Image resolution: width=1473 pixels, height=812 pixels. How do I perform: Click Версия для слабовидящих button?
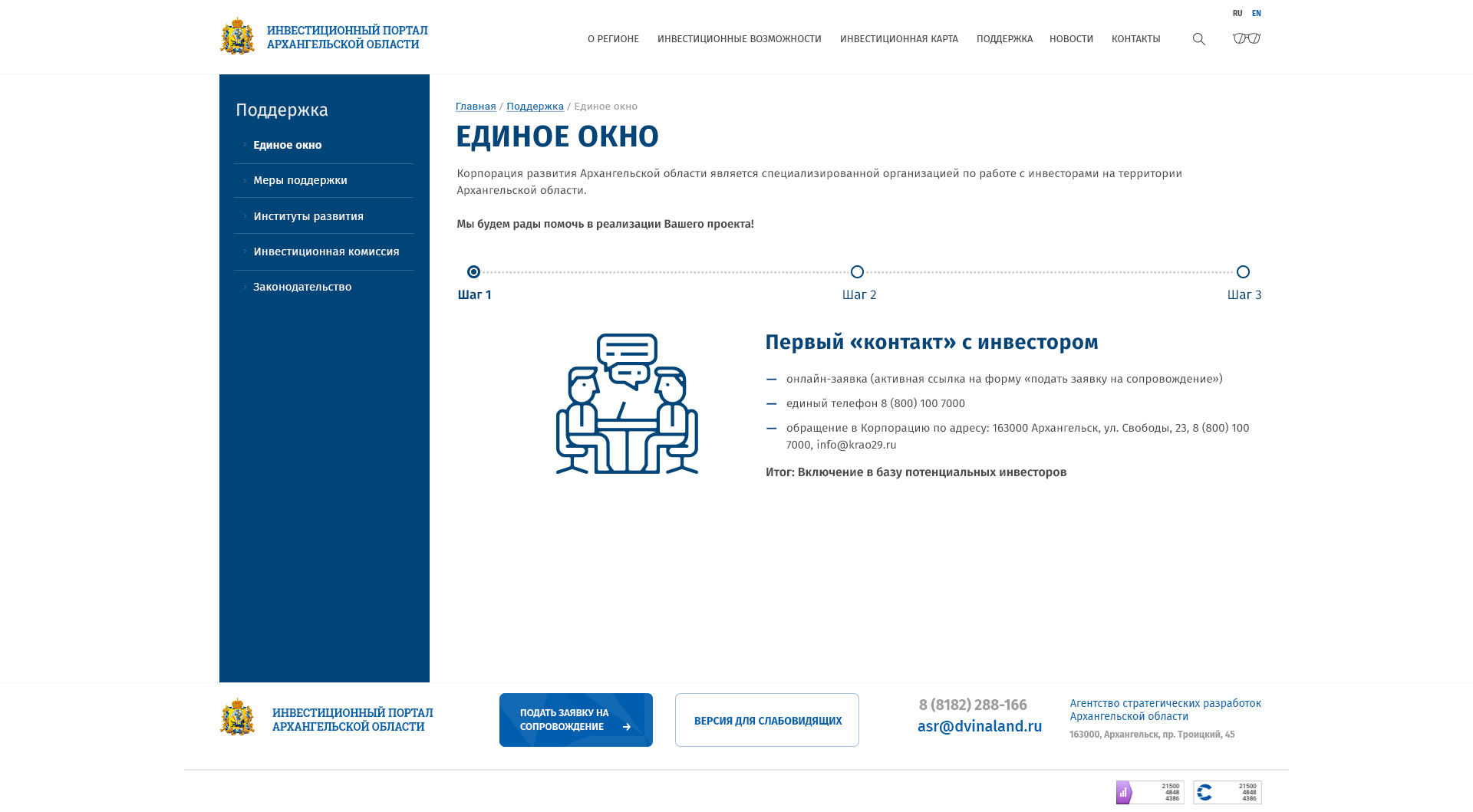pos(766,720)
